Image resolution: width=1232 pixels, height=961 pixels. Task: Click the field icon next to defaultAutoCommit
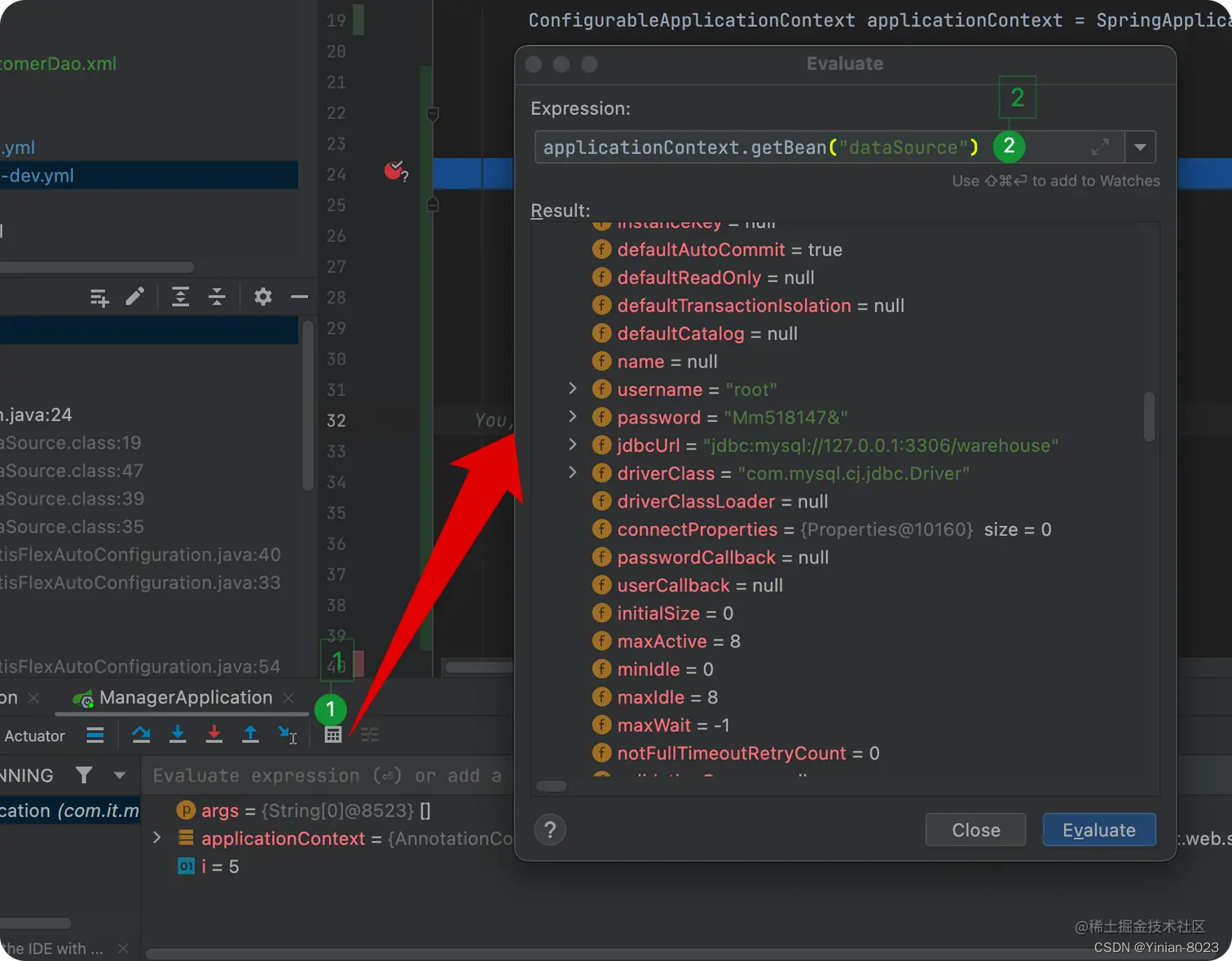[601, 249]
